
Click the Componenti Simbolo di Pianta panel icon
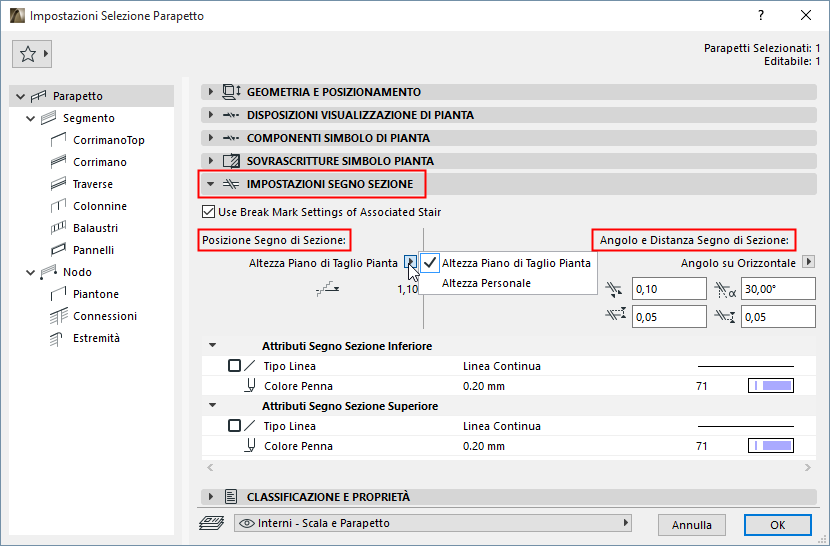point(231,138)
